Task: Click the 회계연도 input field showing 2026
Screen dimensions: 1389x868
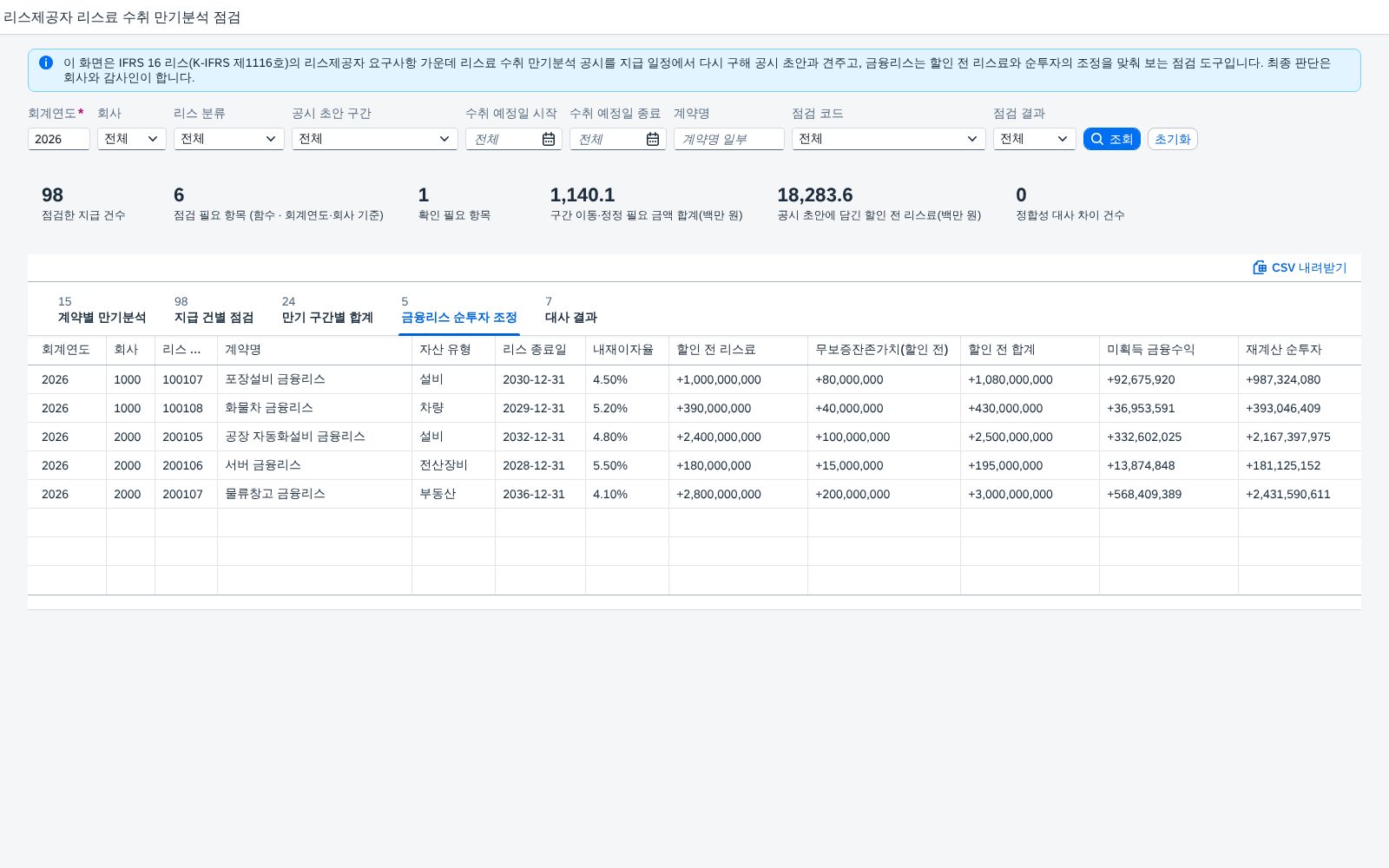Action: (59, 139)
